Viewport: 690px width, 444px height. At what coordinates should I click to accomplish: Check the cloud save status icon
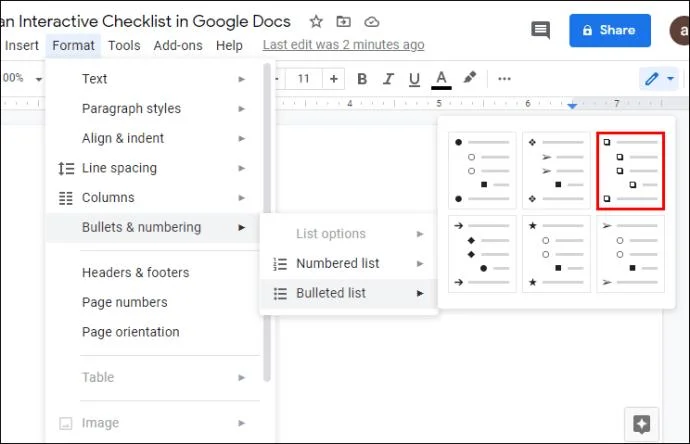(371, 22)
